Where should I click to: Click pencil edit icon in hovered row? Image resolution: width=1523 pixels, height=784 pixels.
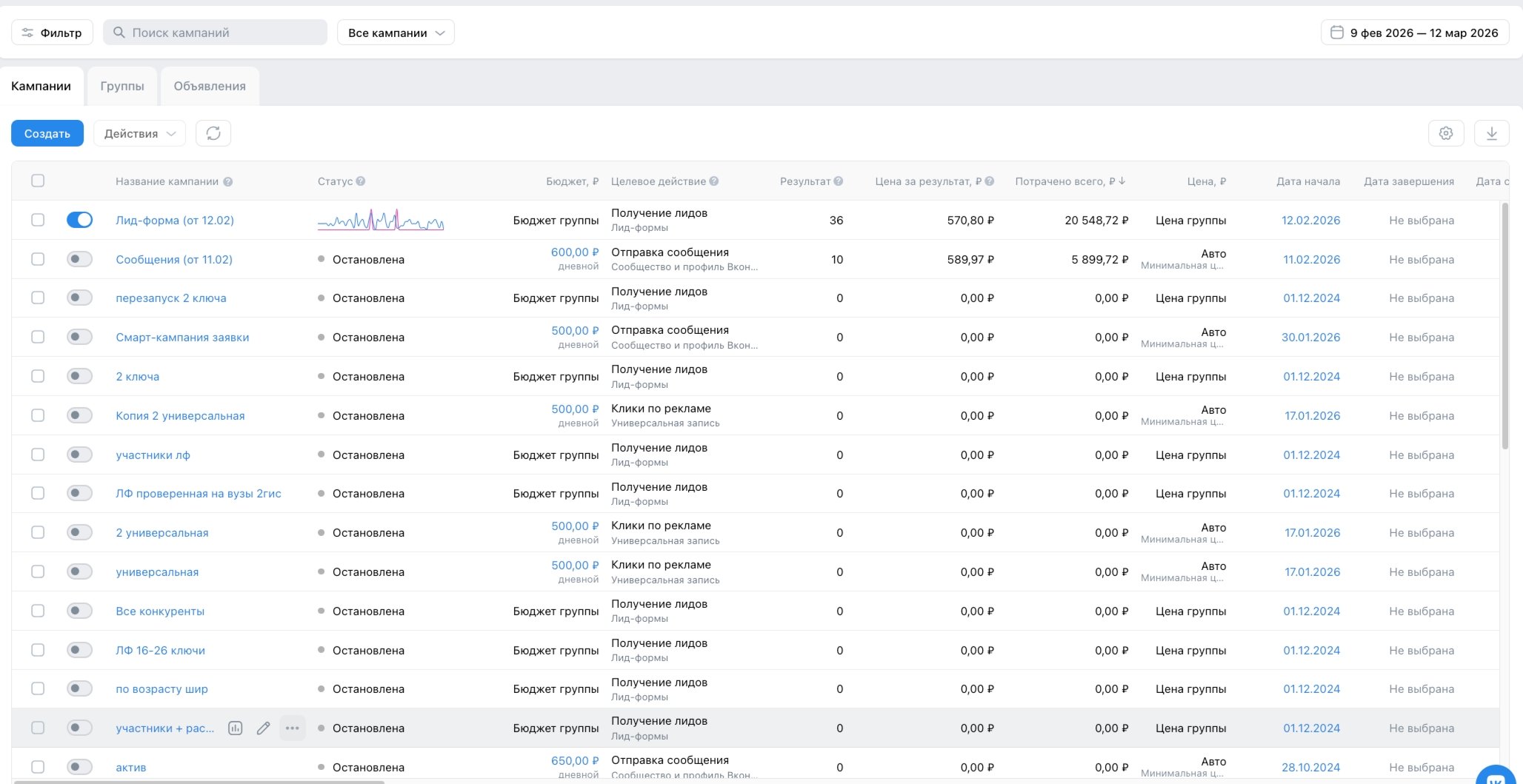pyautogui.click(x=263, y=728)
